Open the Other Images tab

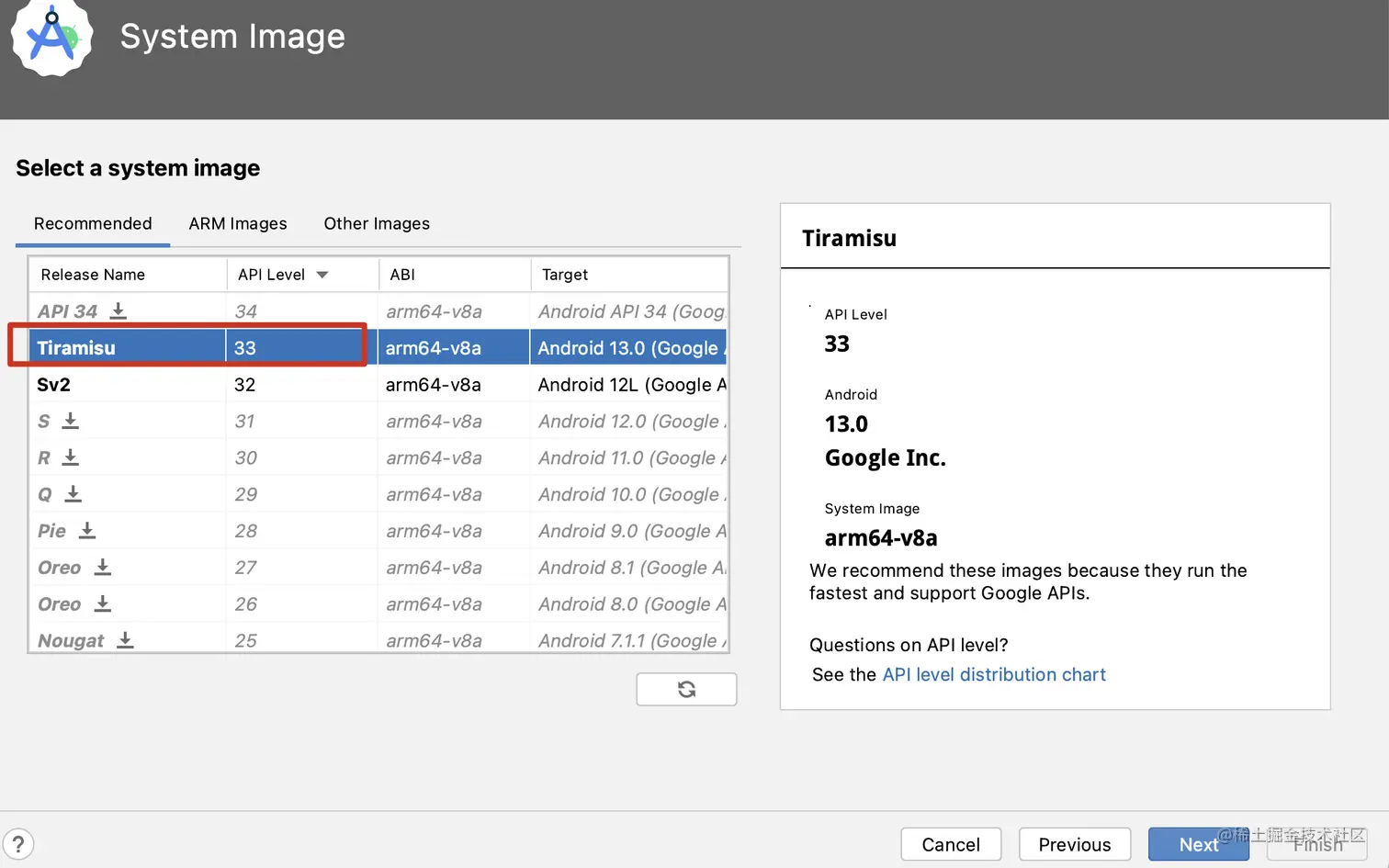(377, 224)
